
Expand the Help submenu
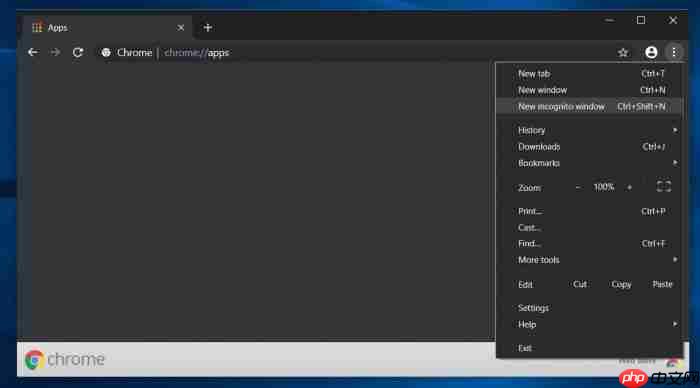(589, 325)
